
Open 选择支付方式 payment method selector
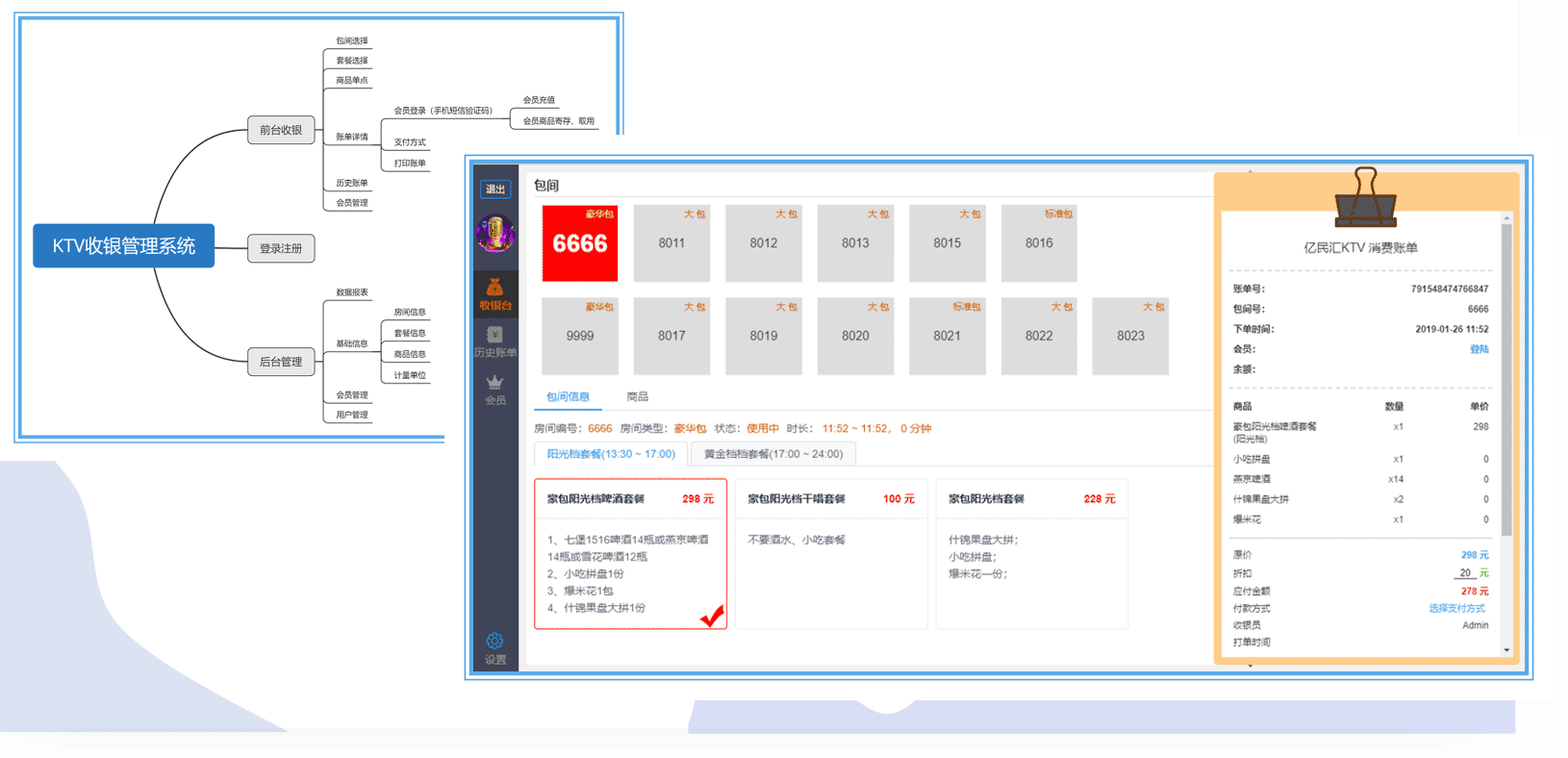[1456, 609]
